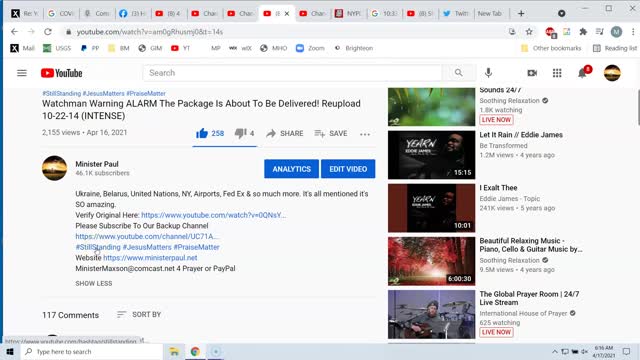Open the original video verification link
Viewport: 640px width, 360px height.
click(213, 215)
